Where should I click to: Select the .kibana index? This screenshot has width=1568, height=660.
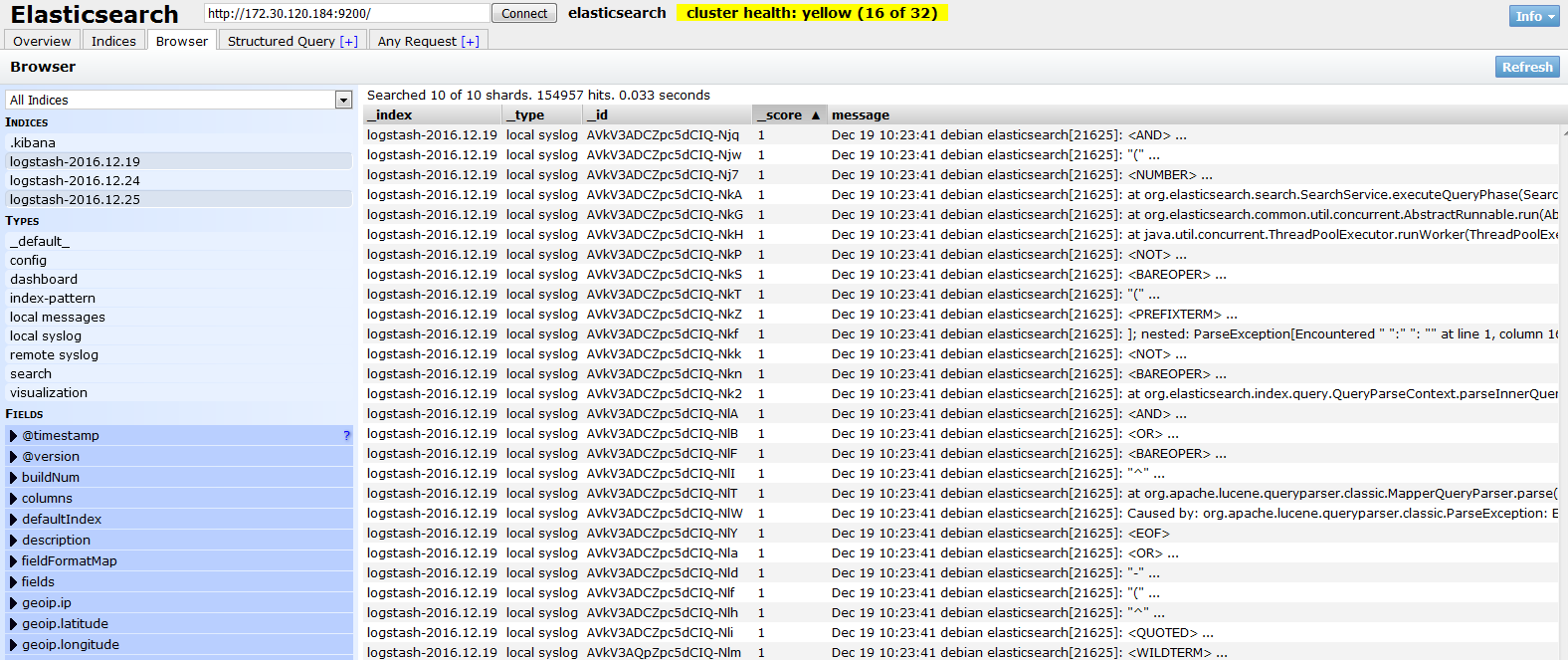179,142
